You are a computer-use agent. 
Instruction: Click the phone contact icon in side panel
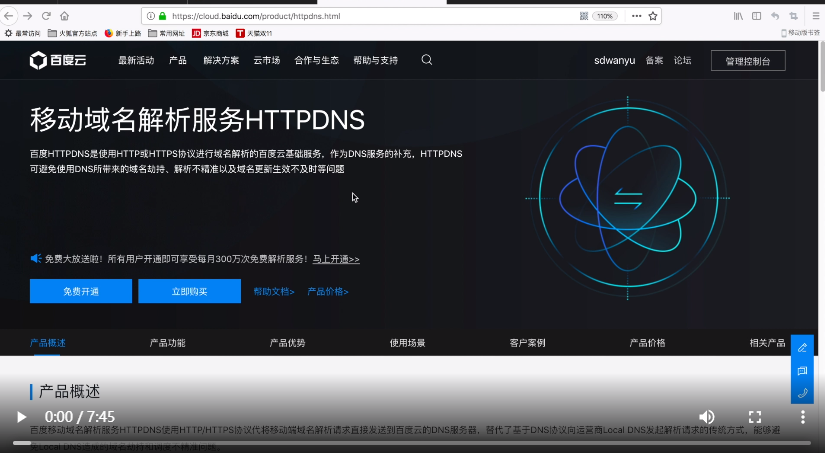(802, 393)
